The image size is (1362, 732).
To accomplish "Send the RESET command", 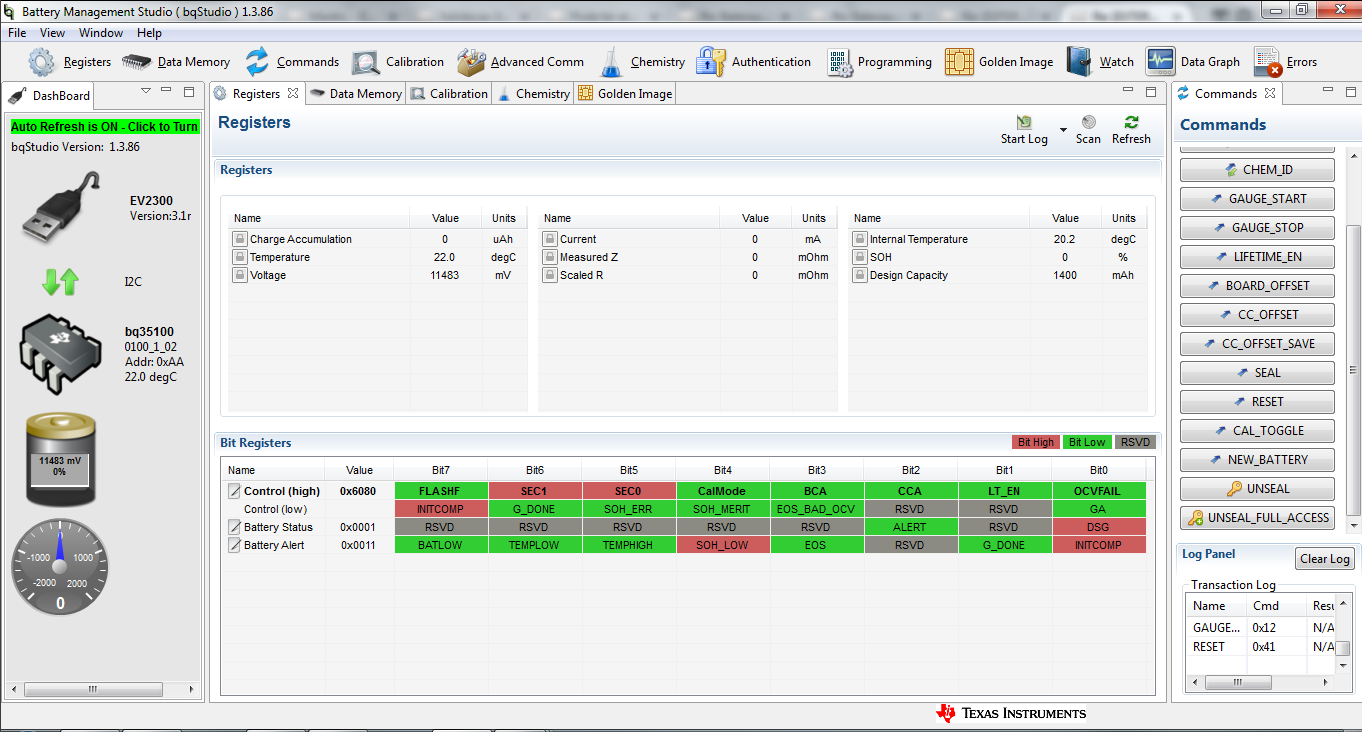I will tap(1257, 402).
